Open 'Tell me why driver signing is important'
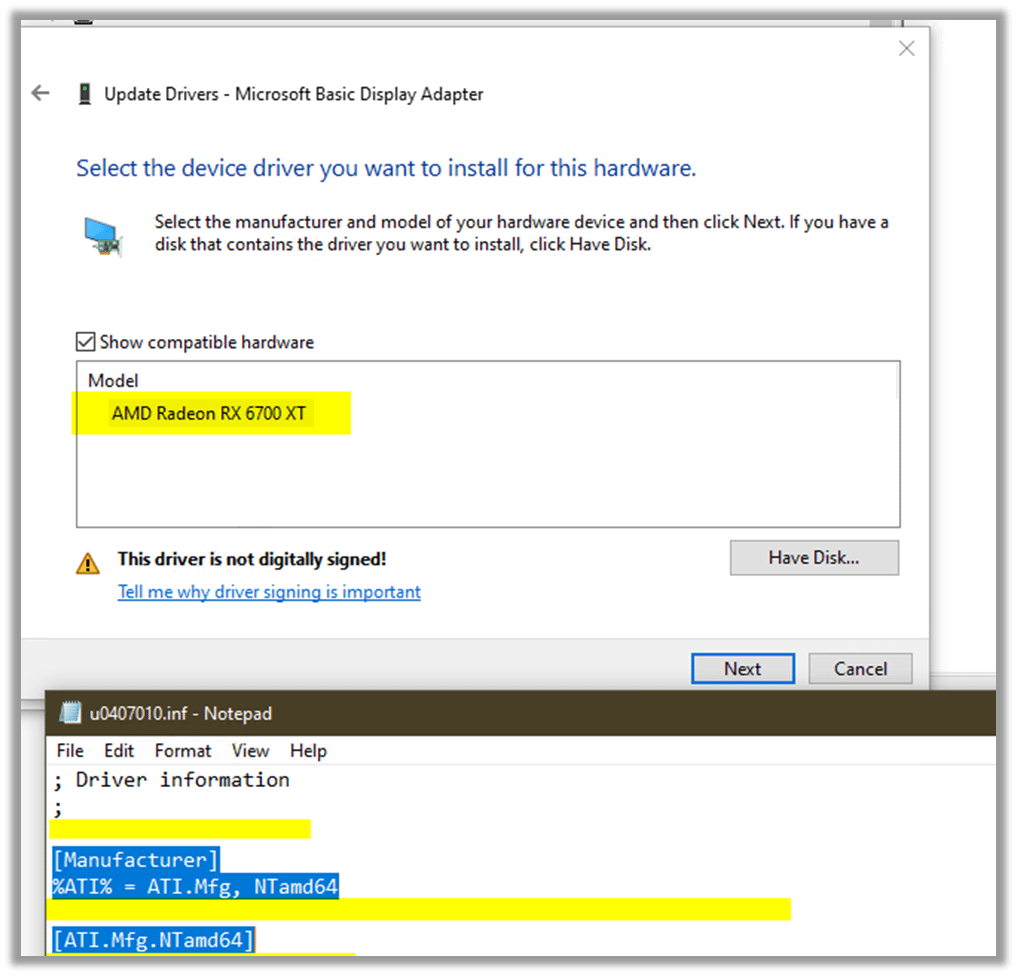Image resolution: width=1017 pixels, height=976 pixels. 269,592
